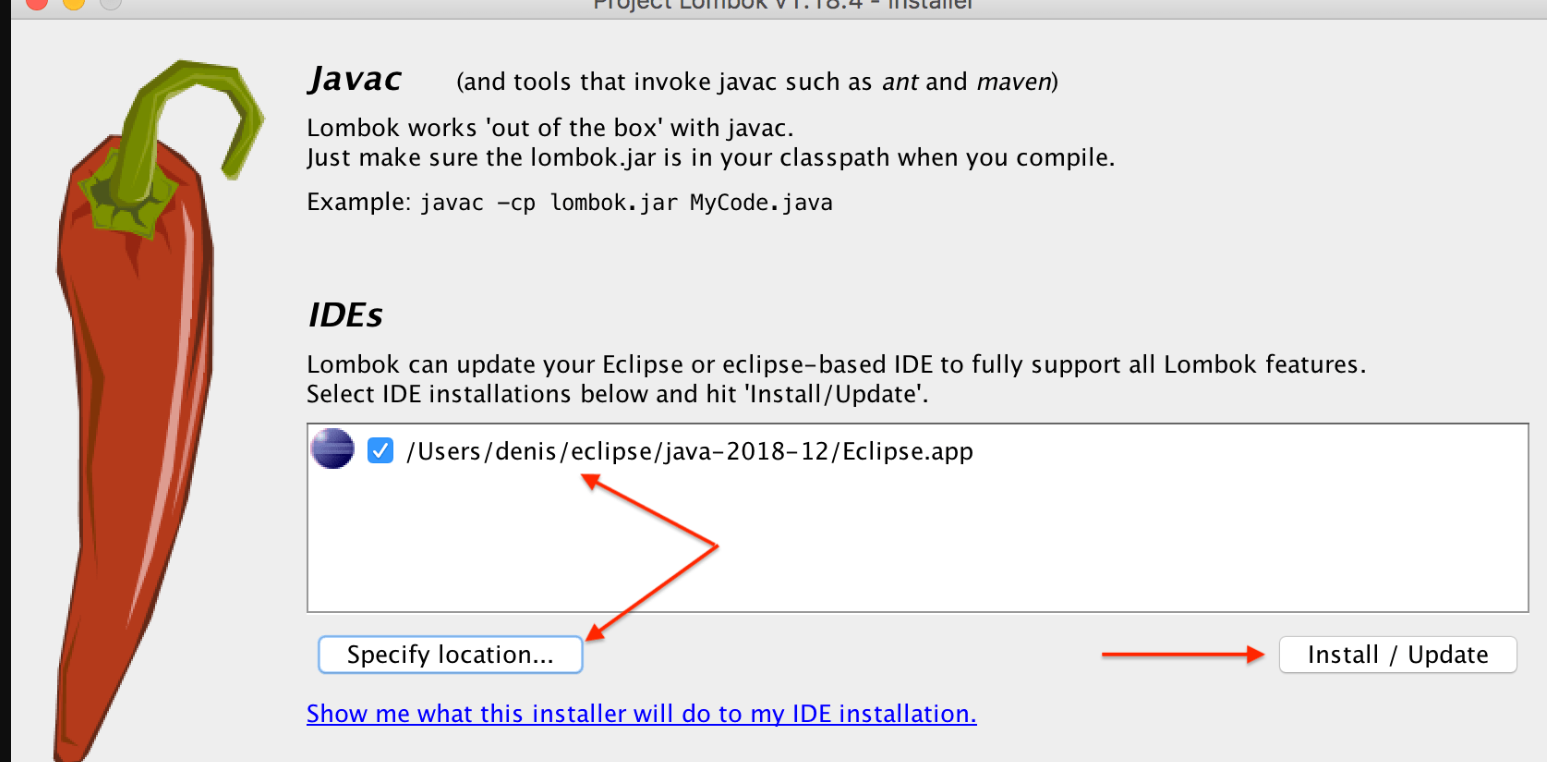Click "Select IDE installations below" instruction line

[x=618, y=393]
